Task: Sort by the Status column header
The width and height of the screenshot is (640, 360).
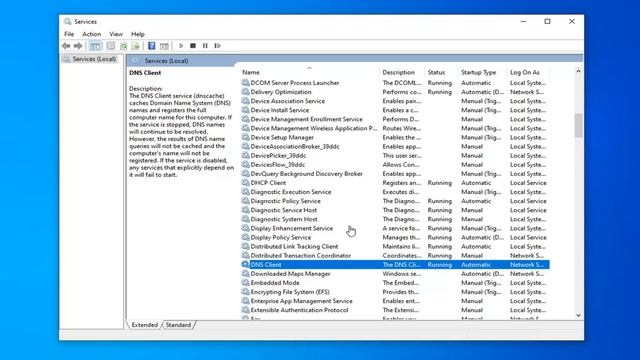Action: (x=441, y=72)
